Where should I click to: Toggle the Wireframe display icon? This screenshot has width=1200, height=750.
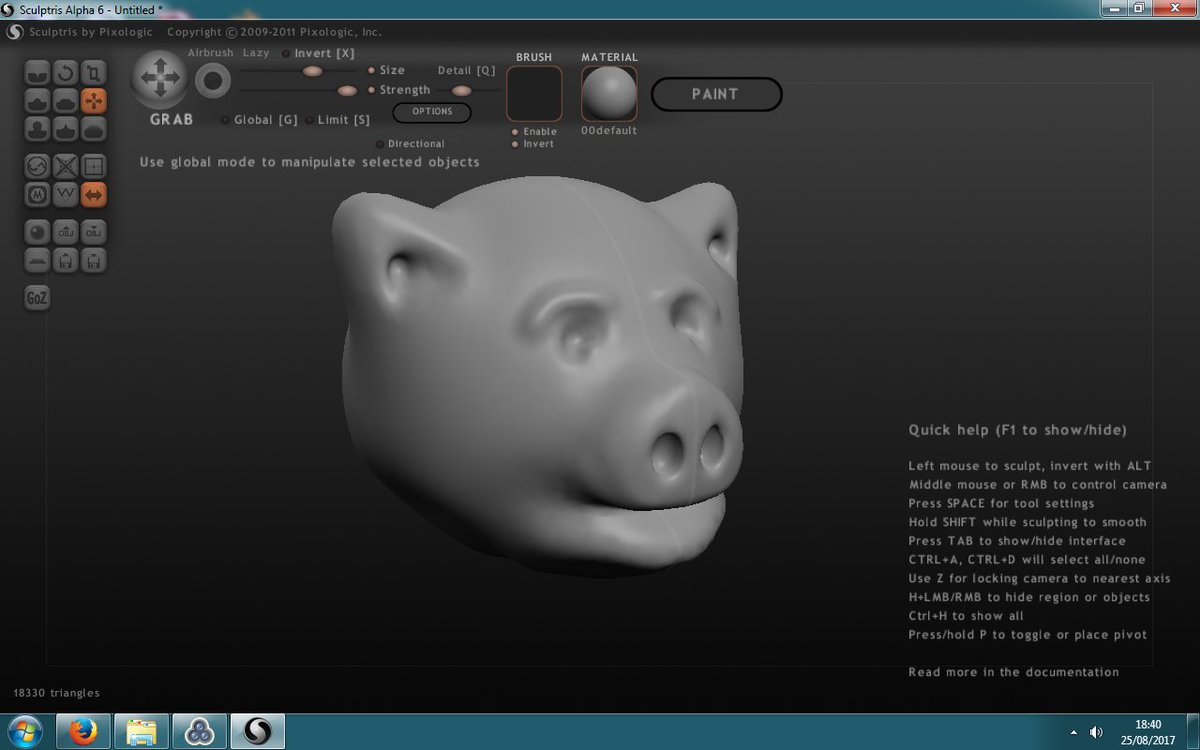point(66,195)
